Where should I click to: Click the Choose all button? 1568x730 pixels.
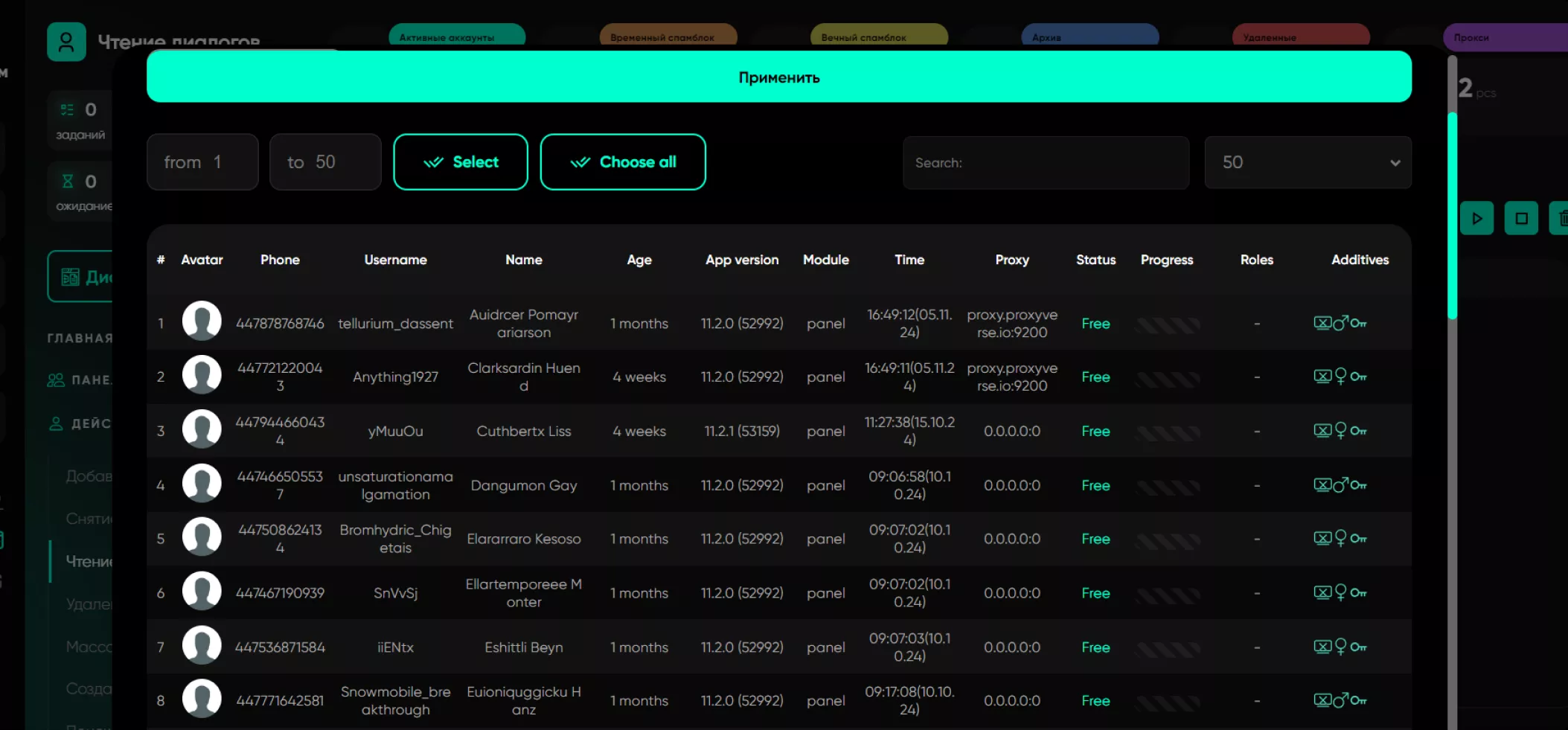pyautogui.click(x=623, y=162)
